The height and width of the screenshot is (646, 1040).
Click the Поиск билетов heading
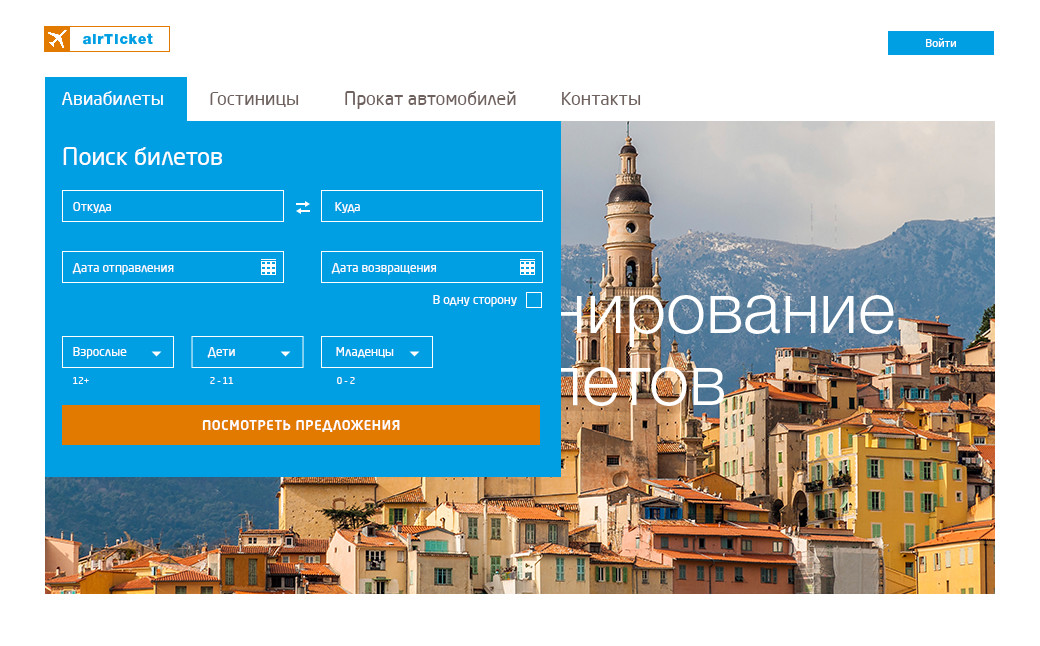pyautogui.click(x=143, y=157)
